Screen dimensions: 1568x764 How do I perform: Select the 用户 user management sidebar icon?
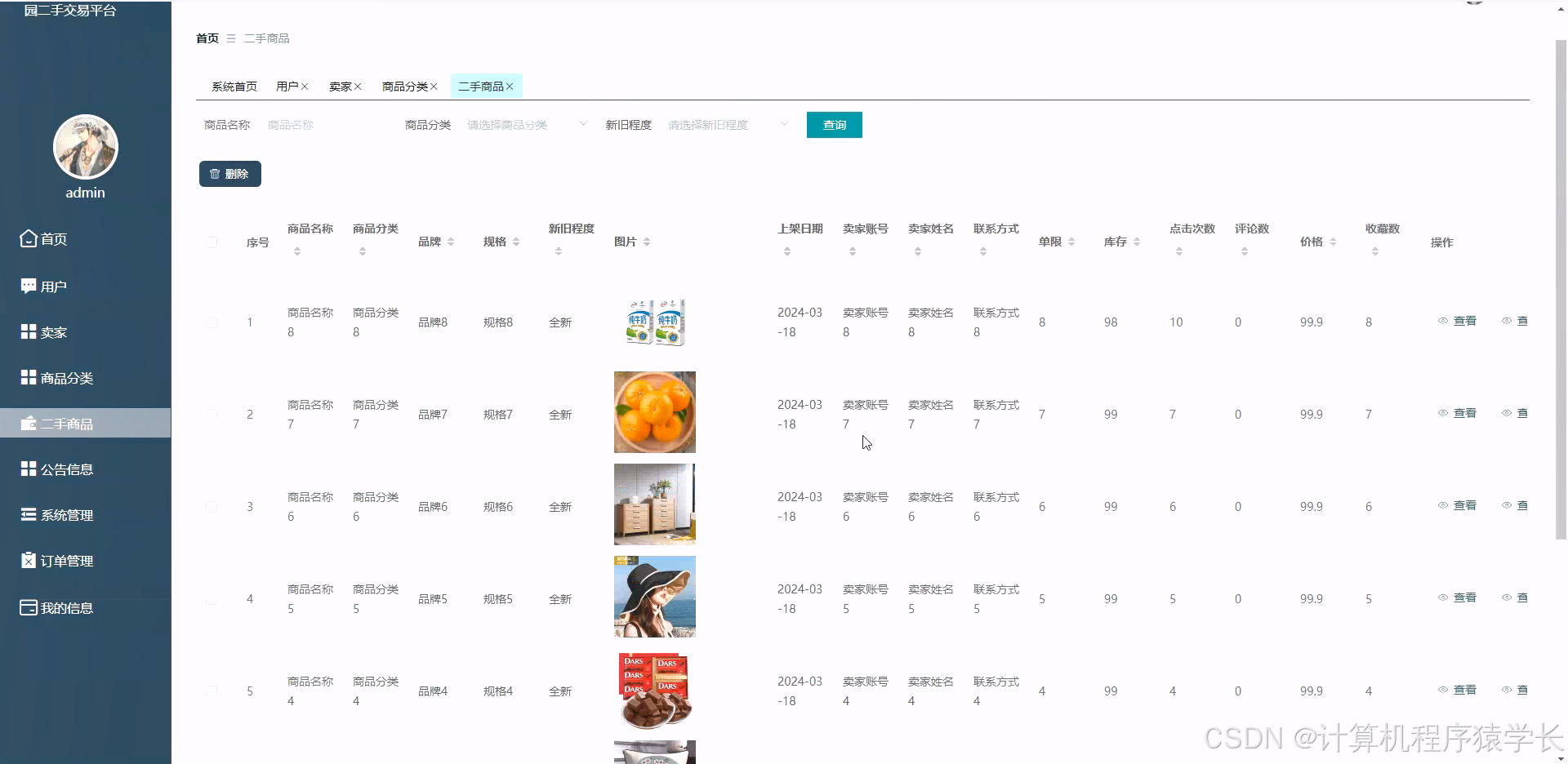(27, 285)
